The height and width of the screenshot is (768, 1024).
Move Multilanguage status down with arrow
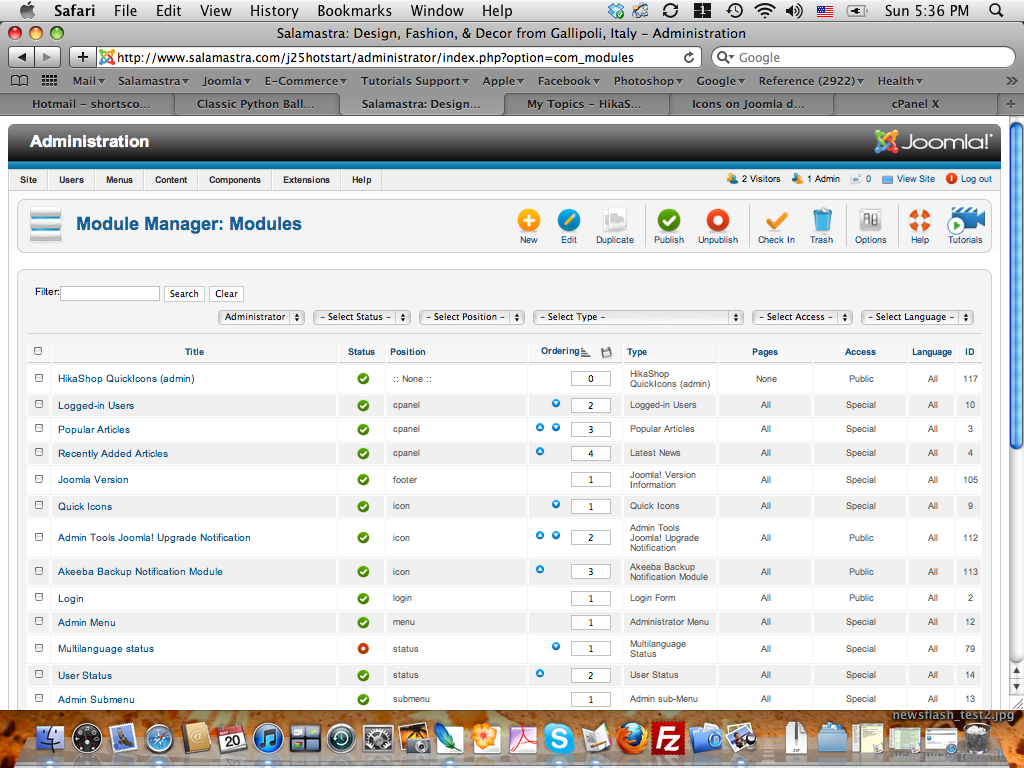[x=556, y=647]
